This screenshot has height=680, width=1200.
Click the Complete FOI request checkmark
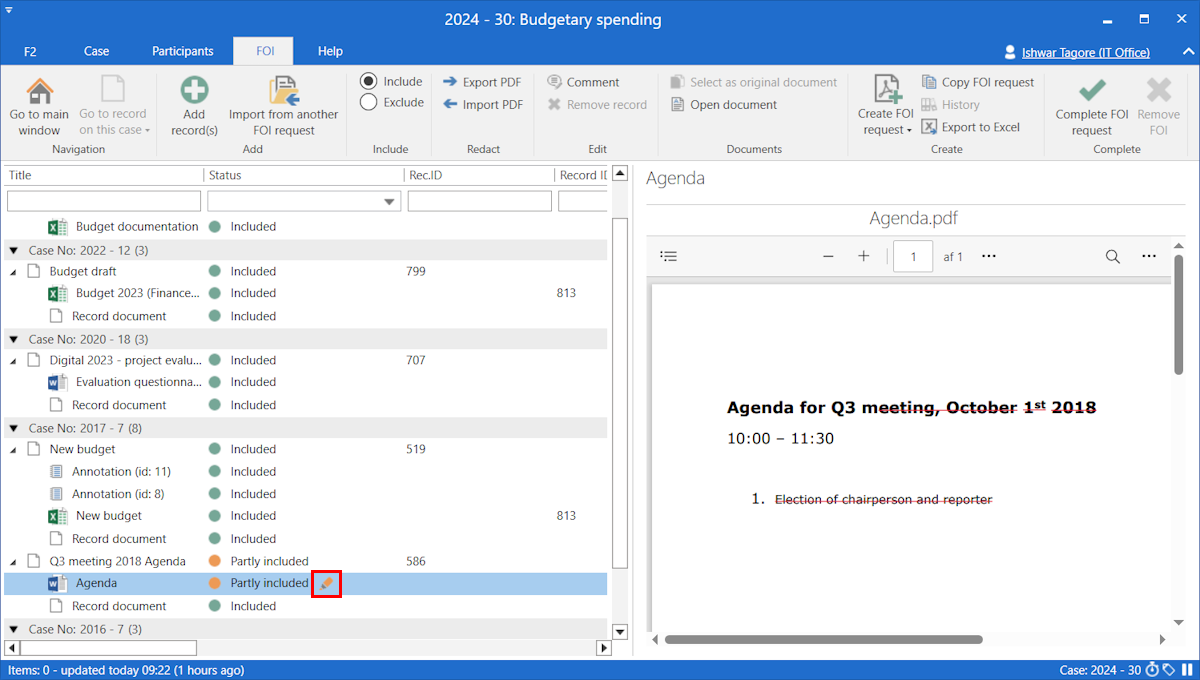tap(1091, 92)
